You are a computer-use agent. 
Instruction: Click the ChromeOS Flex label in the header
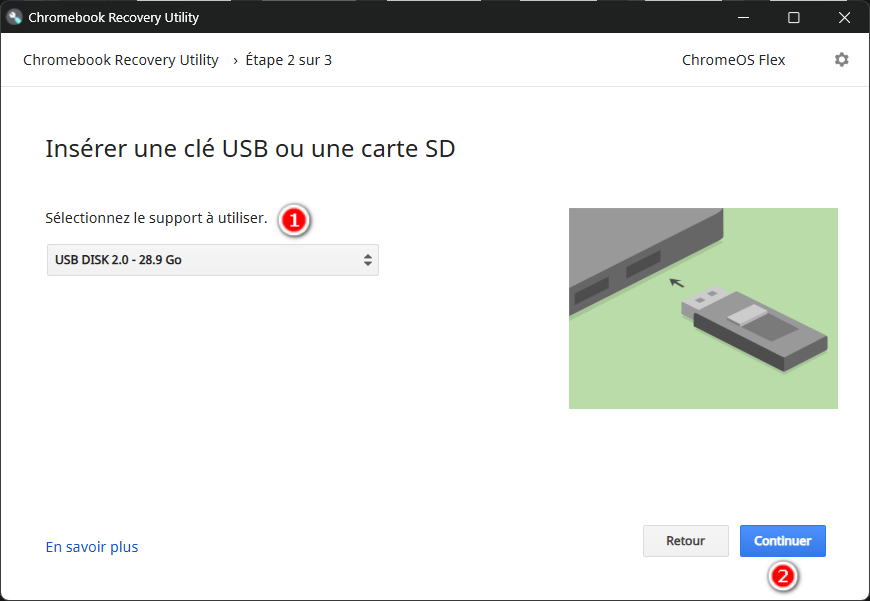[733, 60]
